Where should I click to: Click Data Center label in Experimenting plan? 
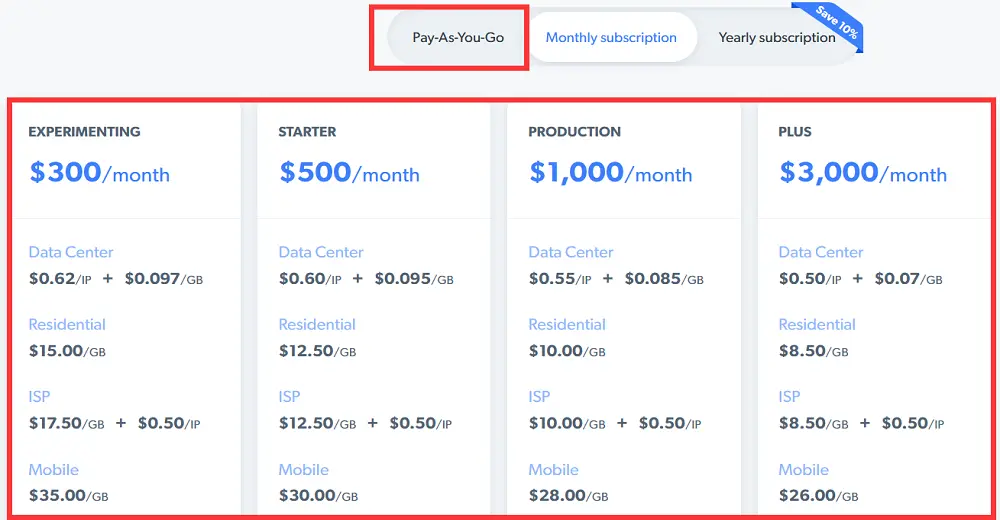pyautogui.click(x=71, y=252)
